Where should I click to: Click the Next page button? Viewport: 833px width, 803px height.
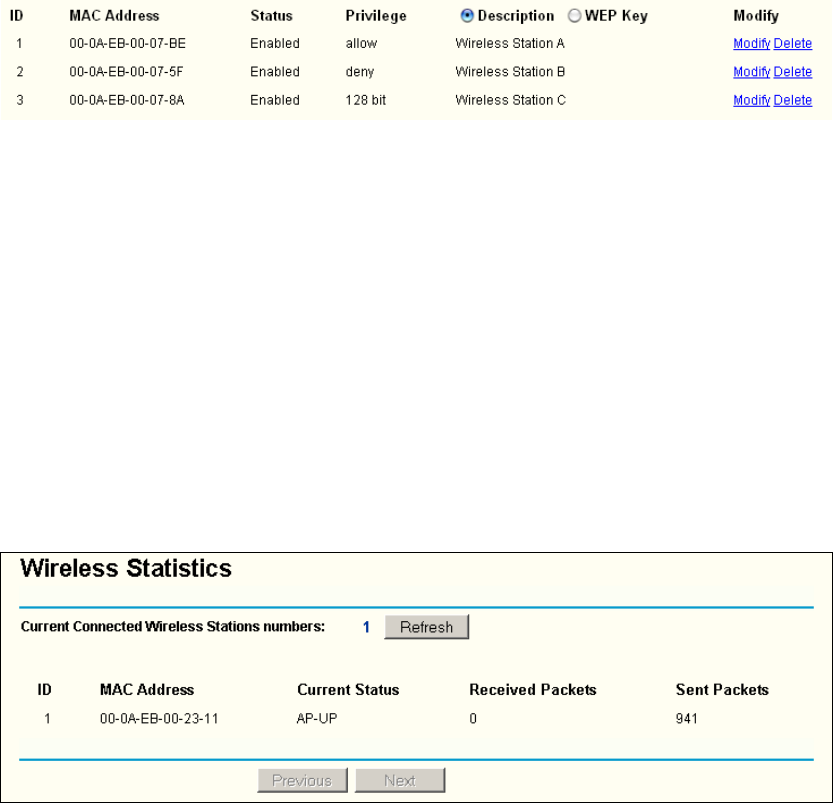(400, 780)
